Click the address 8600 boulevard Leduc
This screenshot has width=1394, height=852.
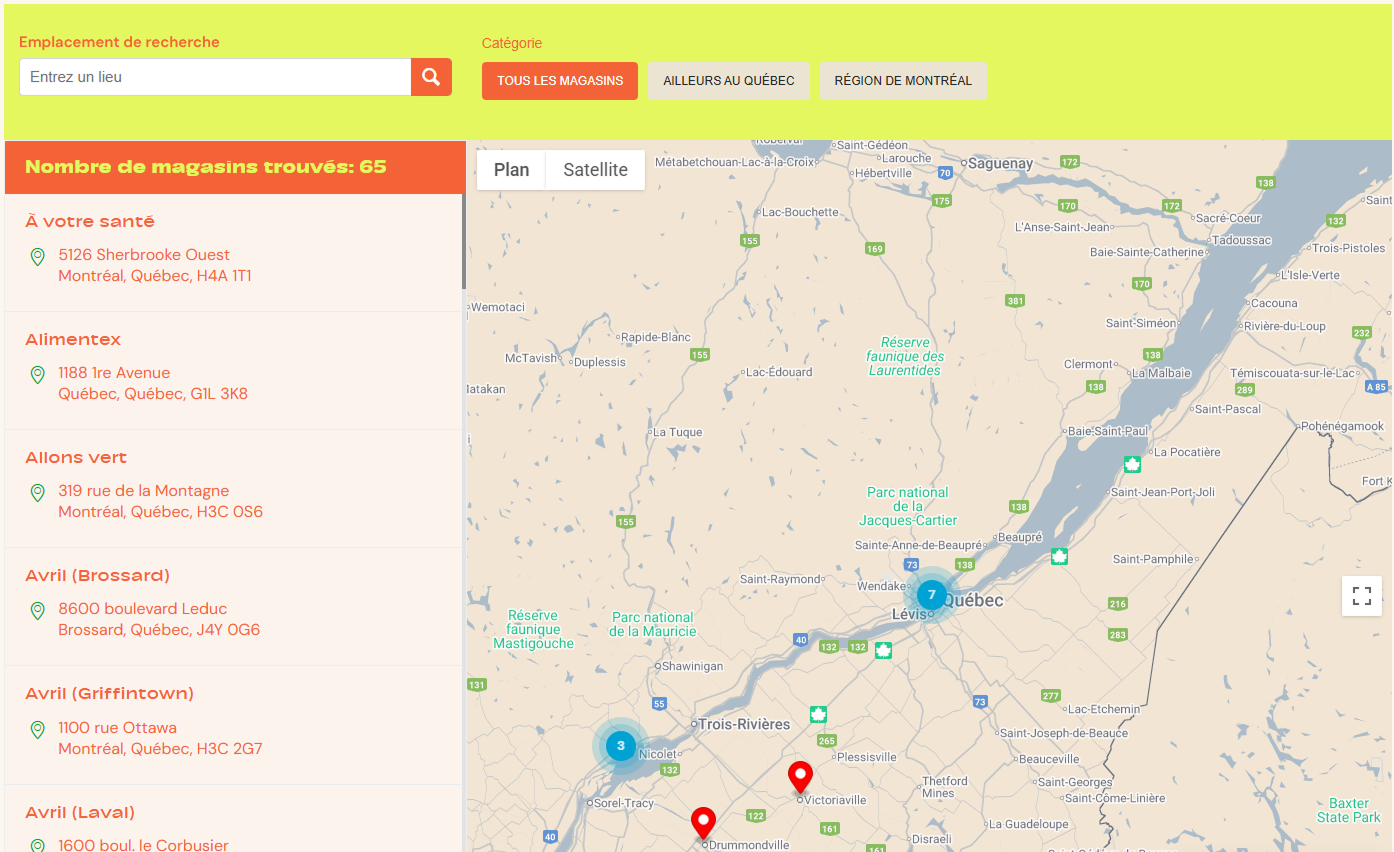click(143, 609)
